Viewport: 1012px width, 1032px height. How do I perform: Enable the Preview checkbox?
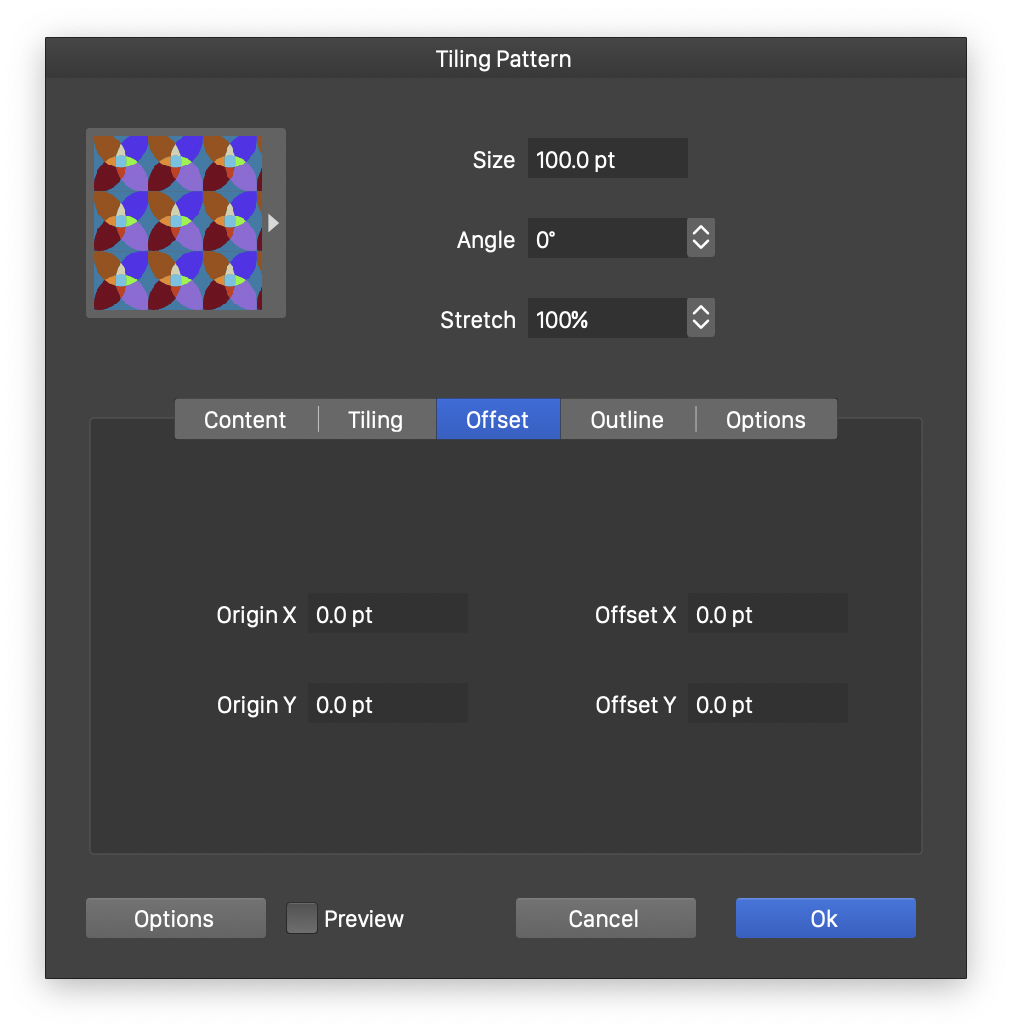pyautogui.click(x=302, y=918)
